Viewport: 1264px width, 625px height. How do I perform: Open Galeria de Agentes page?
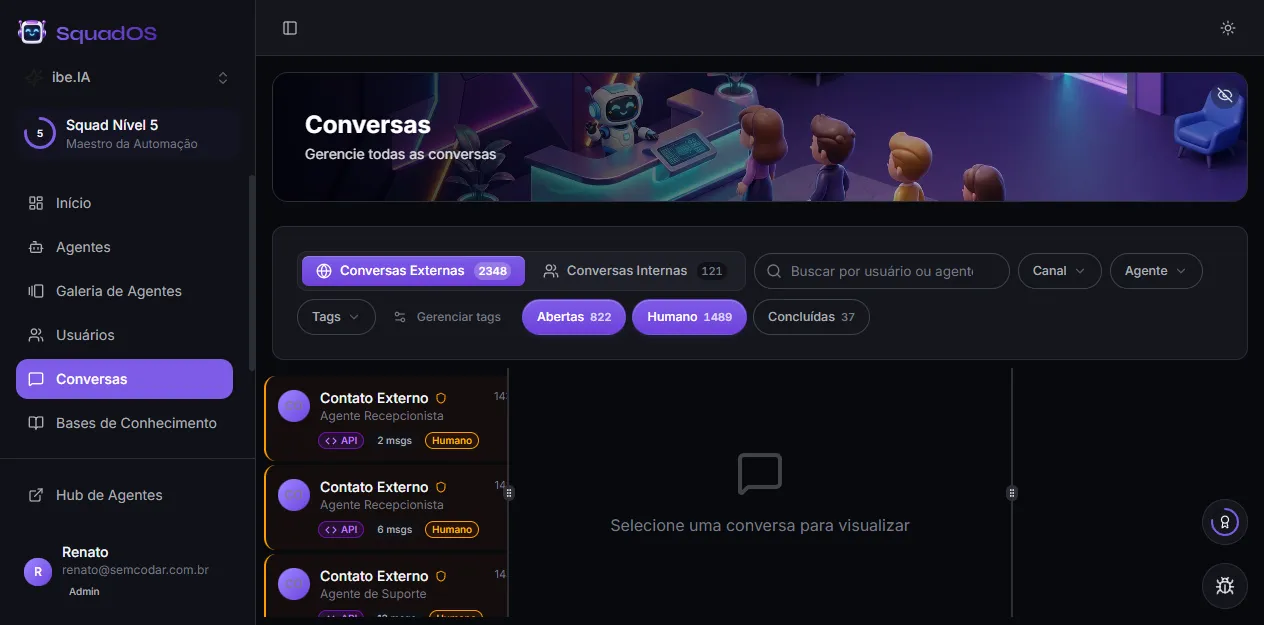(124, 291)
